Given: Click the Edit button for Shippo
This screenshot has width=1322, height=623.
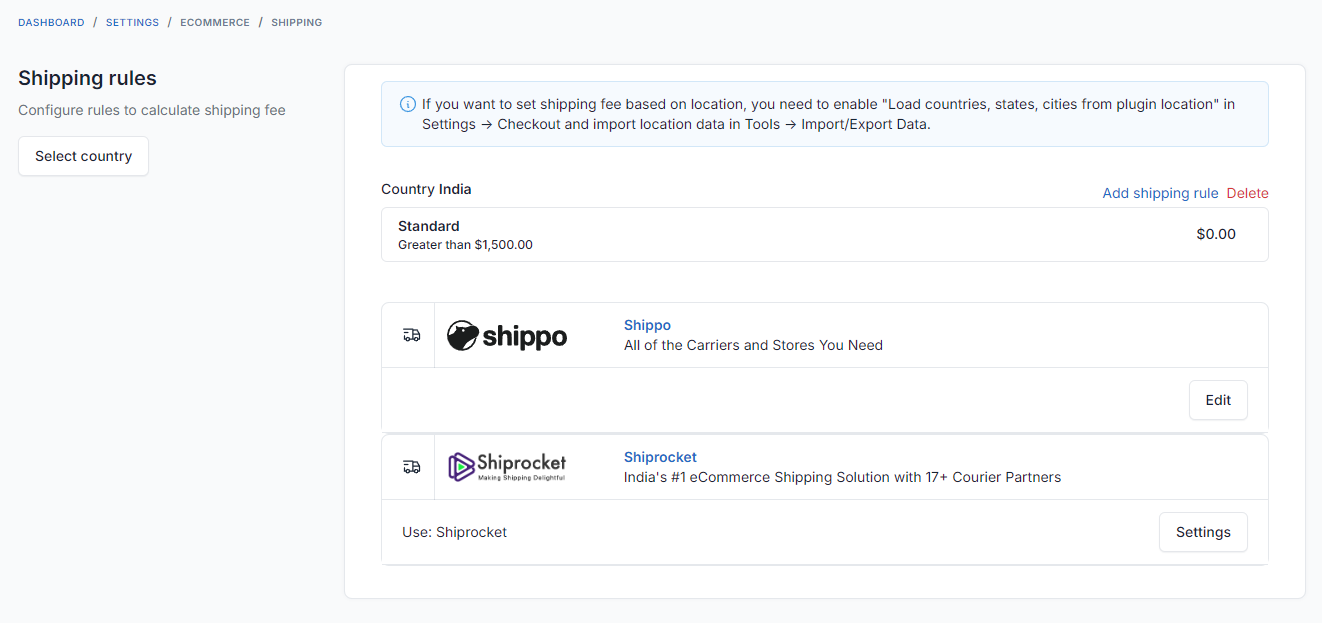Looking at the screenshot, I should (1218, 400).
